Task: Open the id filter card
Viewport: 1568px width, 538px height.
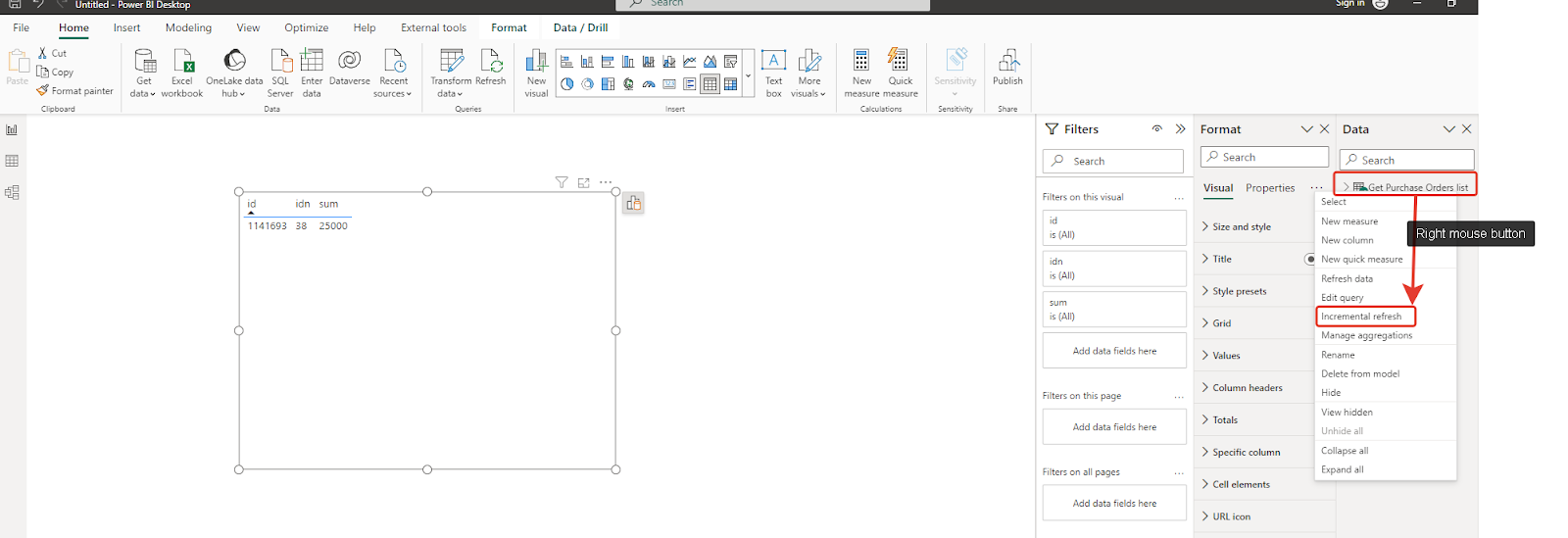Action: click(1114, 227)
